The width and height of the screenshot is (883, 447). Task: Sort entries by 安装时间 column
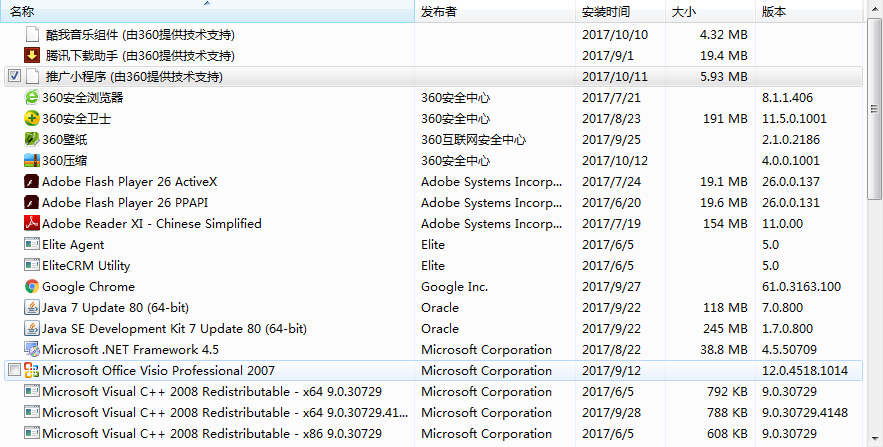pyautogui.click(x=620, y=11)
